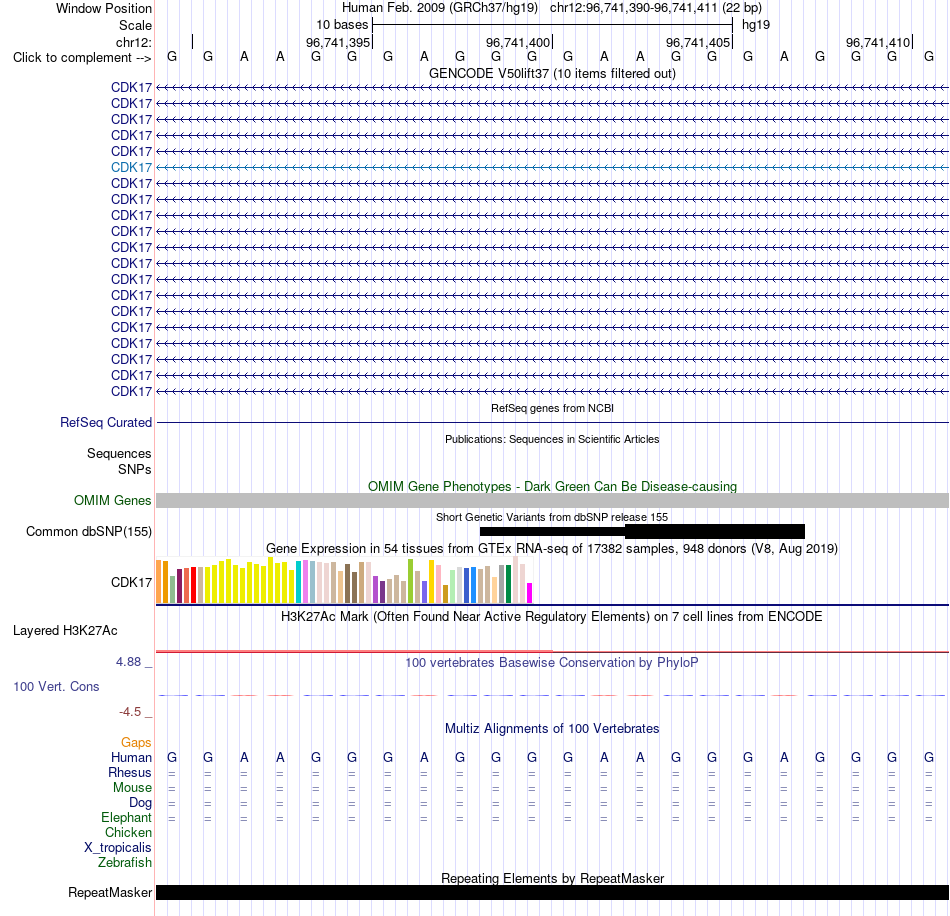Click the Chicken species label
Screen dimensions: 950x916
tap(128, 832)
